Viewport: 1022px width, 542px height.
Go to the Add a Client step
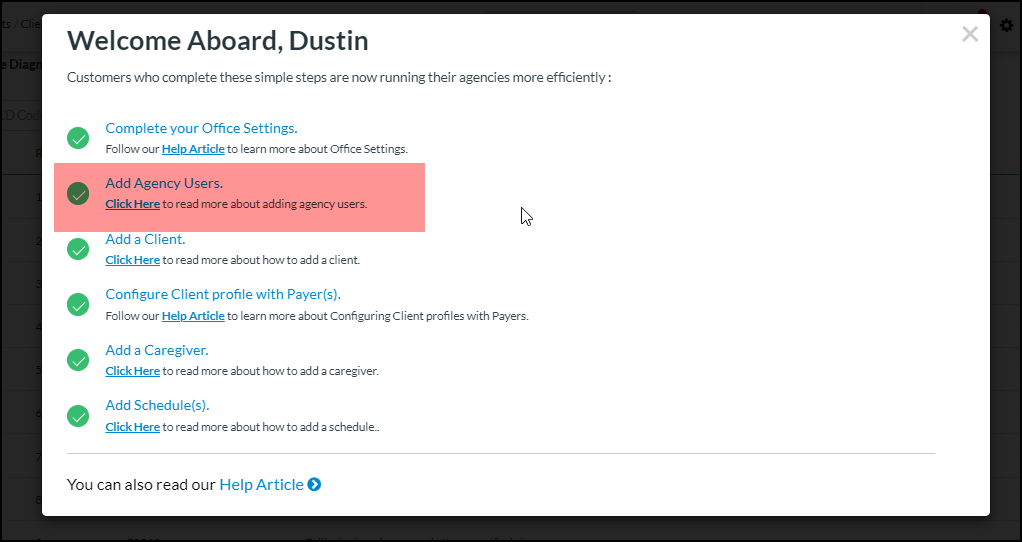coord(145,239)
